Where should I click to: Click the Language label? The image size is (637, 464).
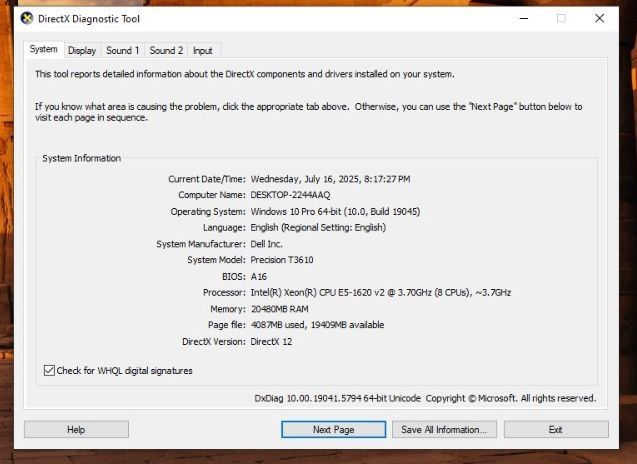point(224,228)
